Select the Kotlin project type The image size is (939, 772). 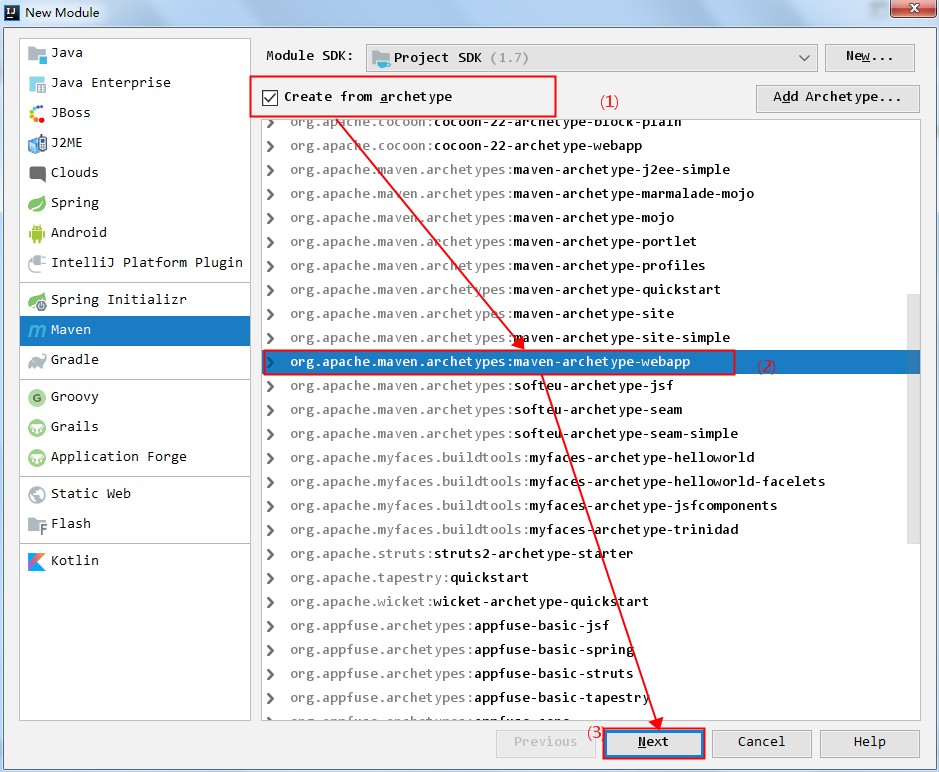tap(135, 561)
